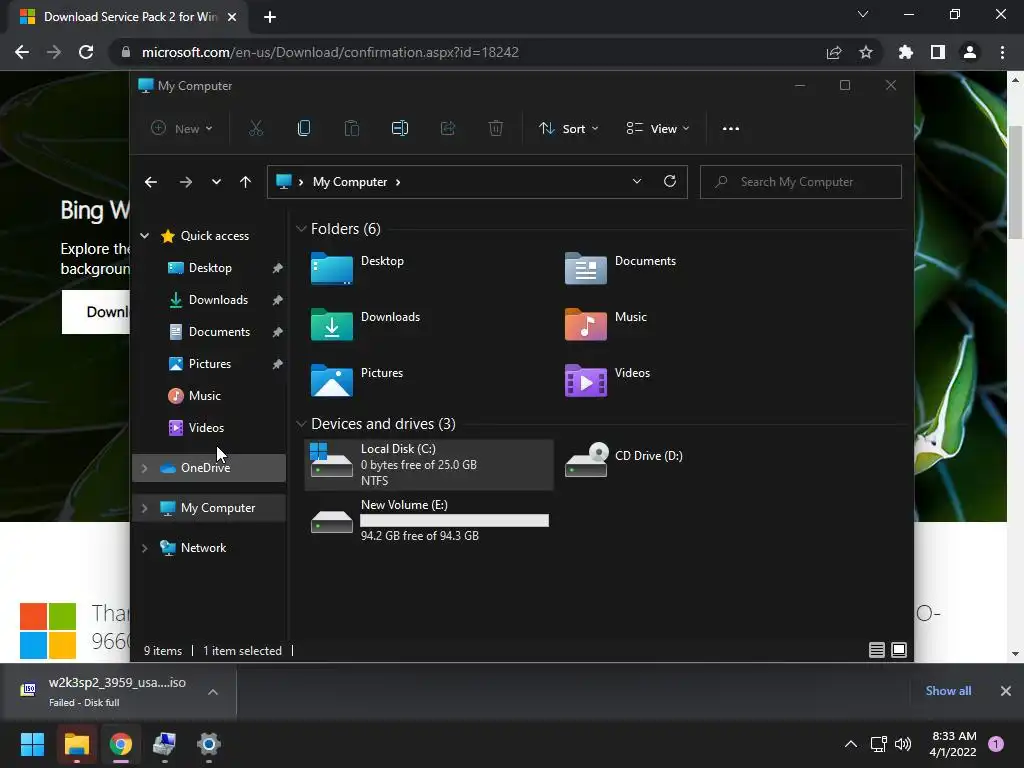
Task: Click the Delete trash icon in Explorer toolbar
Action: tap(496, 129)
